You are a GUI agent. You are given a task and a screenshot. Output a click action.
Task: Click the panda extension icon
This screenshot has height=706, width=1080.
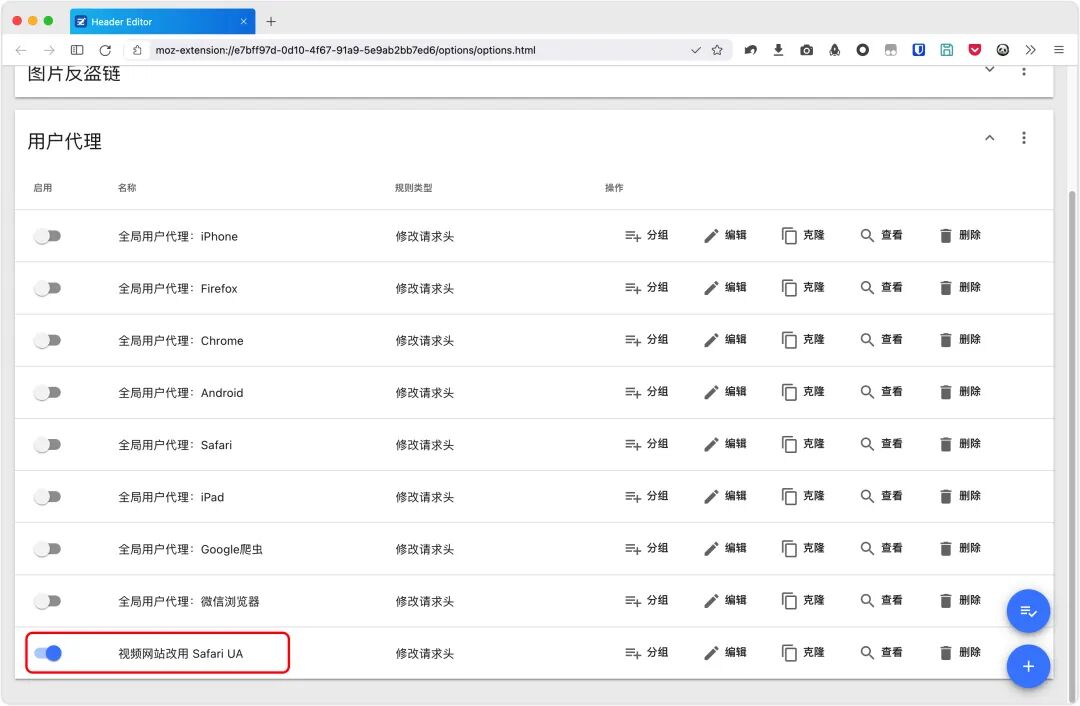point(1002,50)
